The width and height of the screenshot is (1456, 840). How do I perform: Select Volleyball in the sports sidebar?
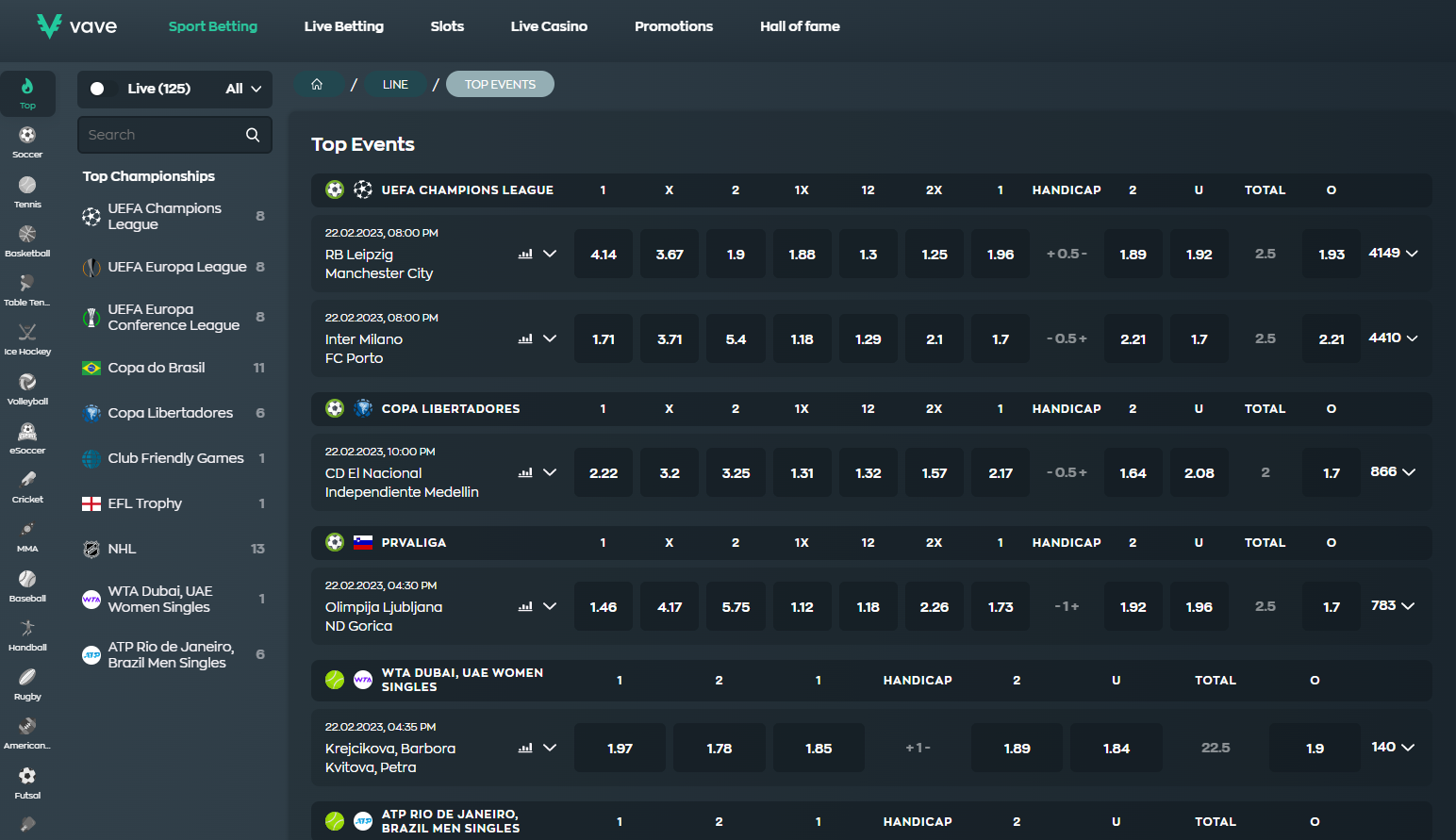pos(27,388)
